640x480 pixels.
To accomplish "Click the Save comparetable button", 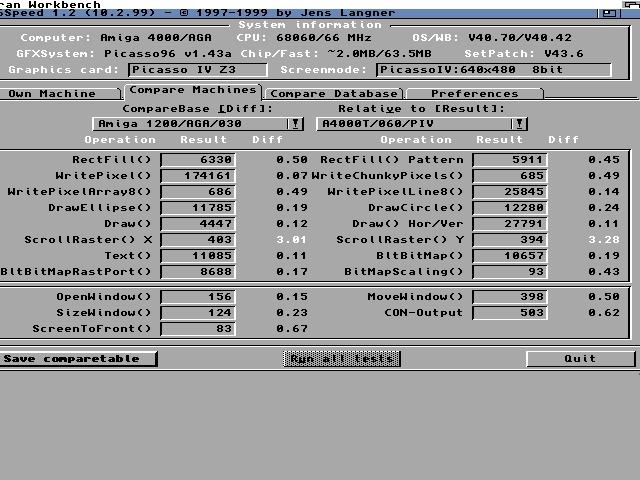I will point(78,359).
